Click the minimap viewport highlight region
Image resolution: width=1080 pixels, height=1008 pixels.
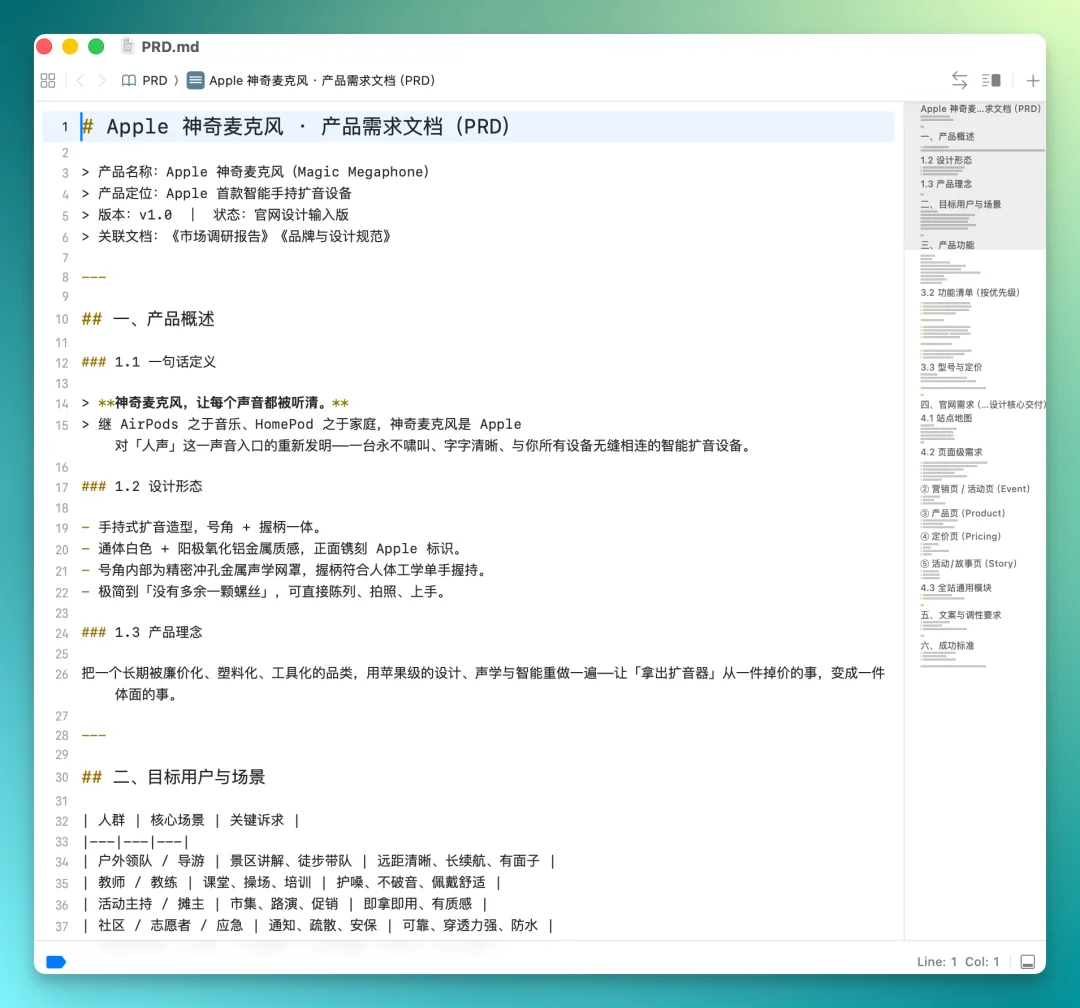point(975,176)
